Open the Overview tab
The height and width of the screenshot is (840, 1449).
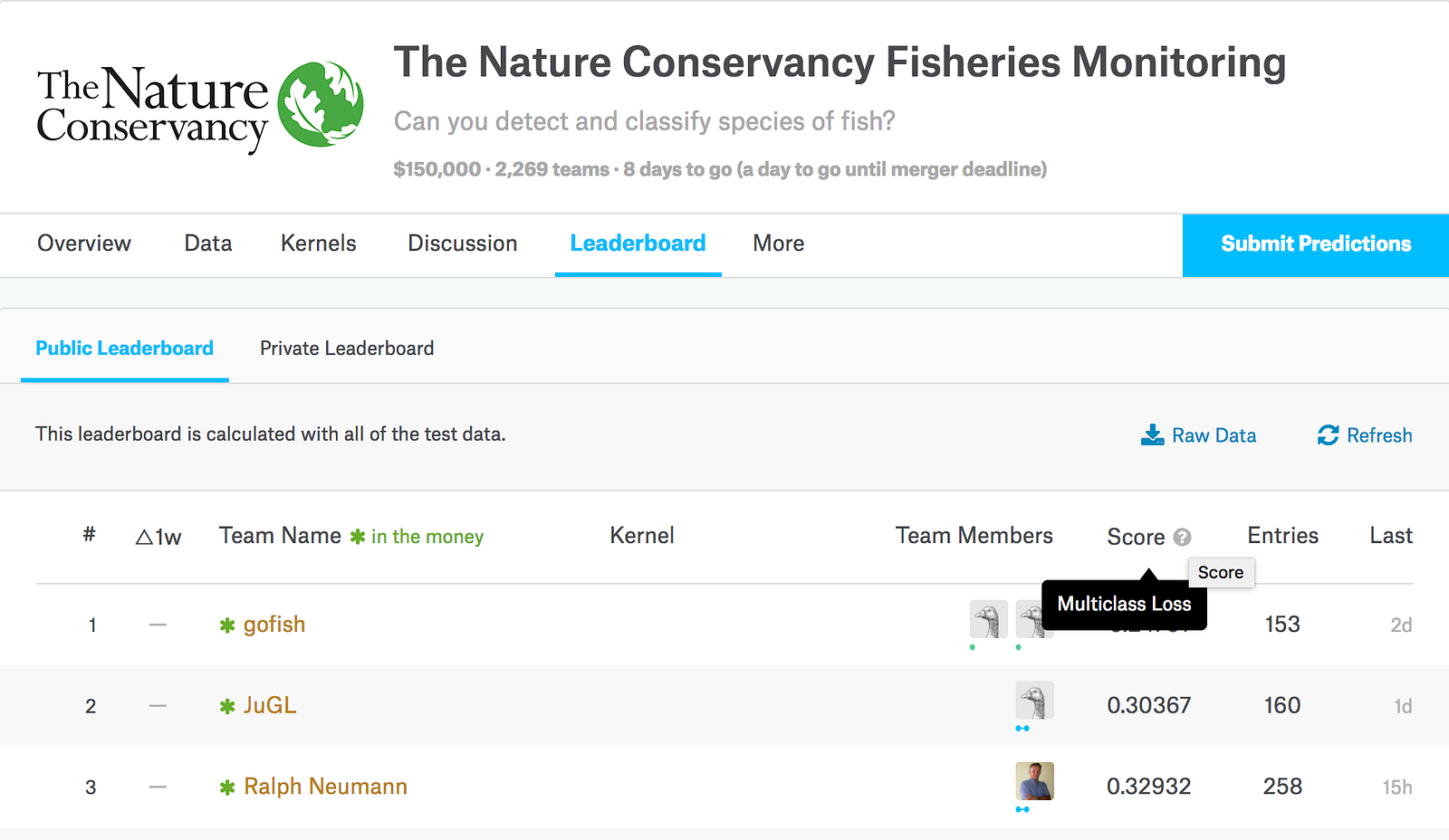[84, 243]
